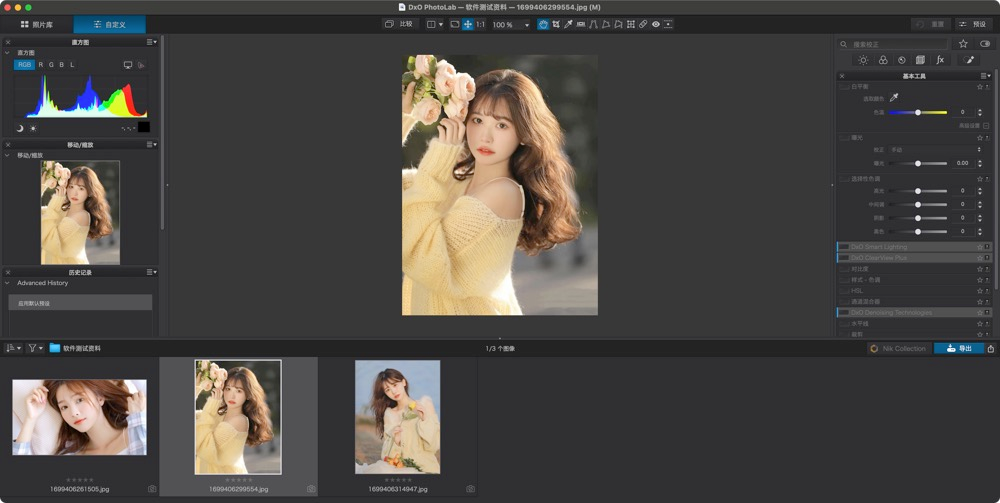Toggle the Selective Tone correction switch
The width and height of the screenshot is (1000, 503).
tap(844, 179)
